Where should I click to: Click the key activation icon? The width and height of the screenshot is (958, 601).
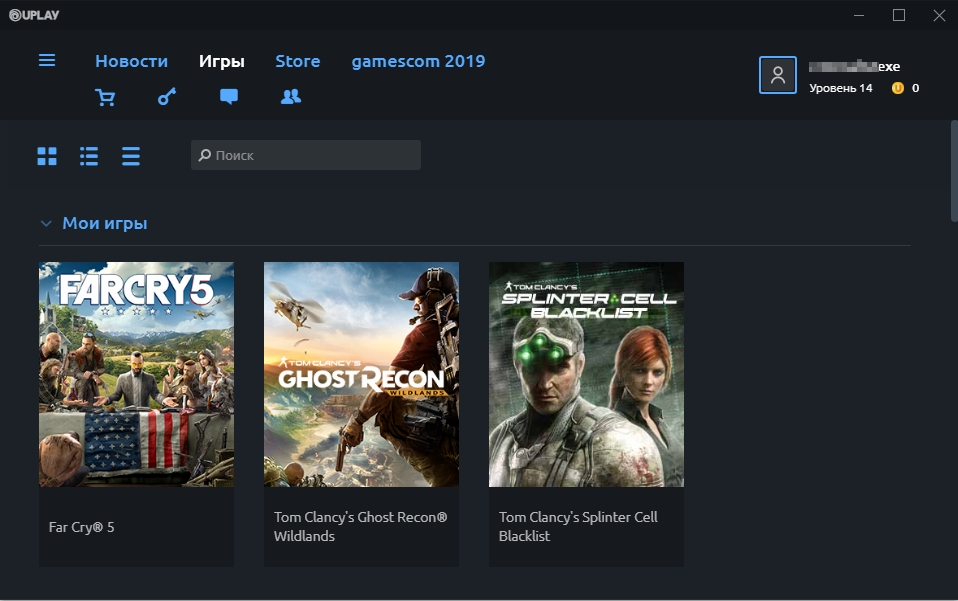167,97
